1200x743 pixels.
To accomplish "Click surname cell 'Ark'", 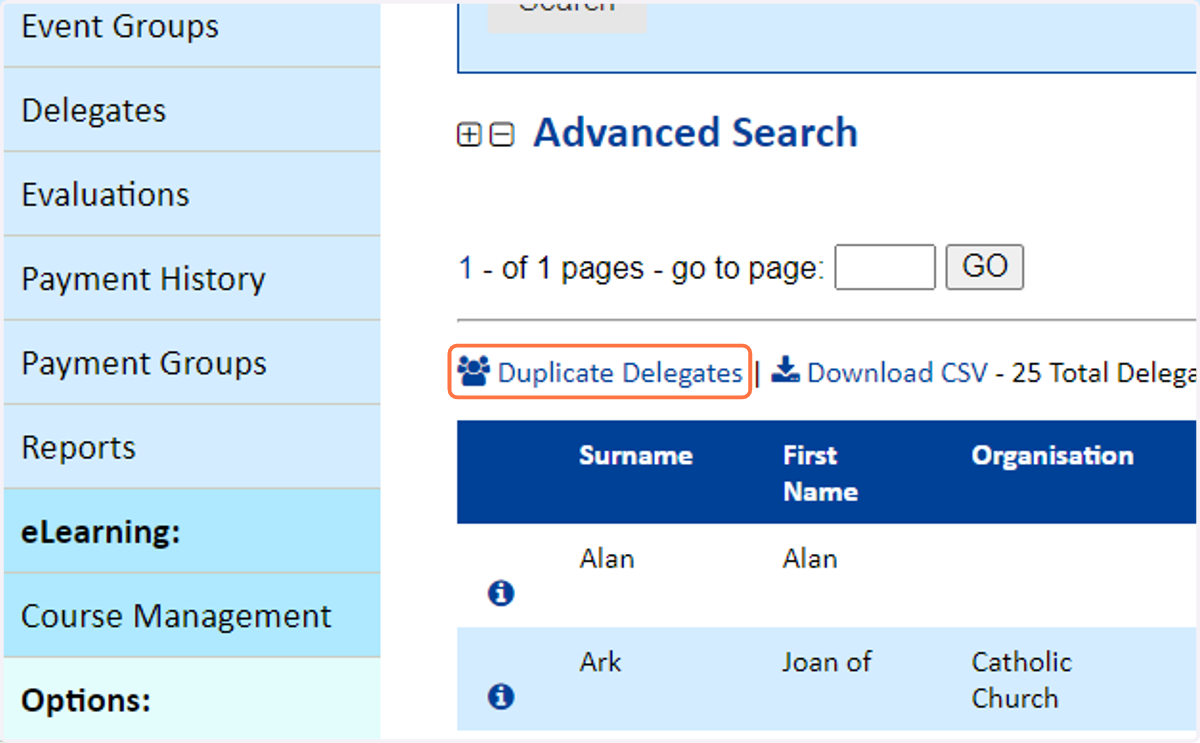I will (601, 662).
